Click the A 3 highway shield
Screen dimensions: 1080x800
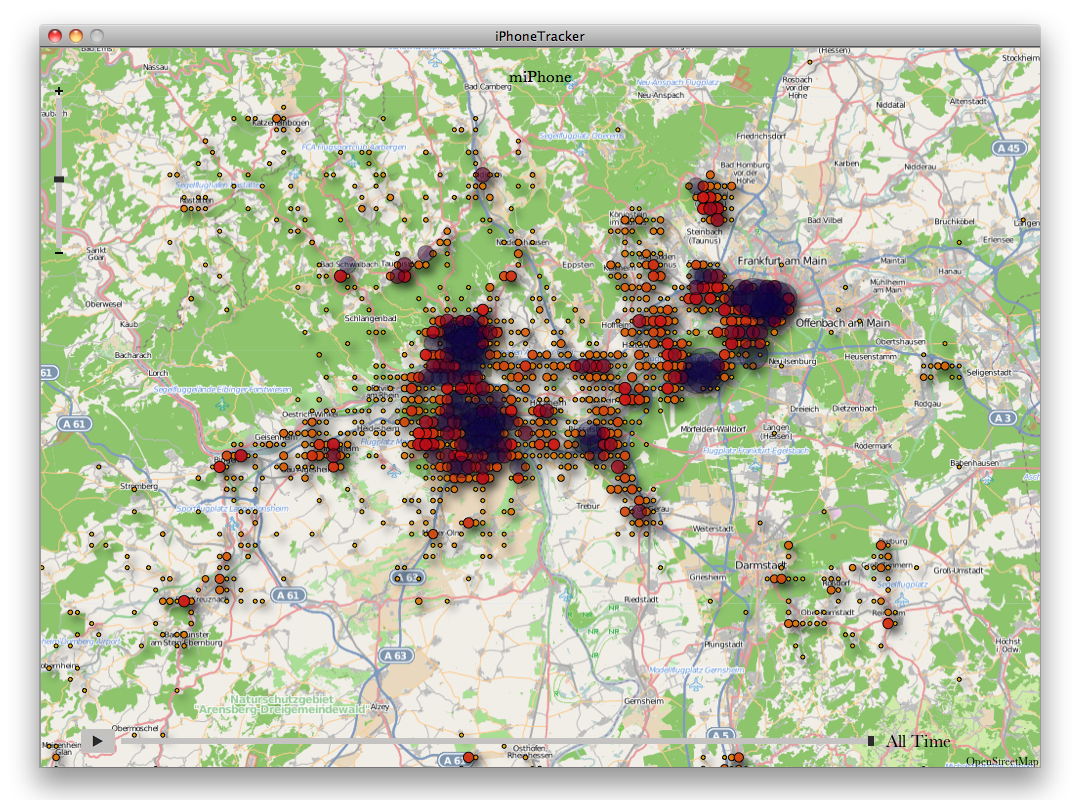tap(1004, 417)
